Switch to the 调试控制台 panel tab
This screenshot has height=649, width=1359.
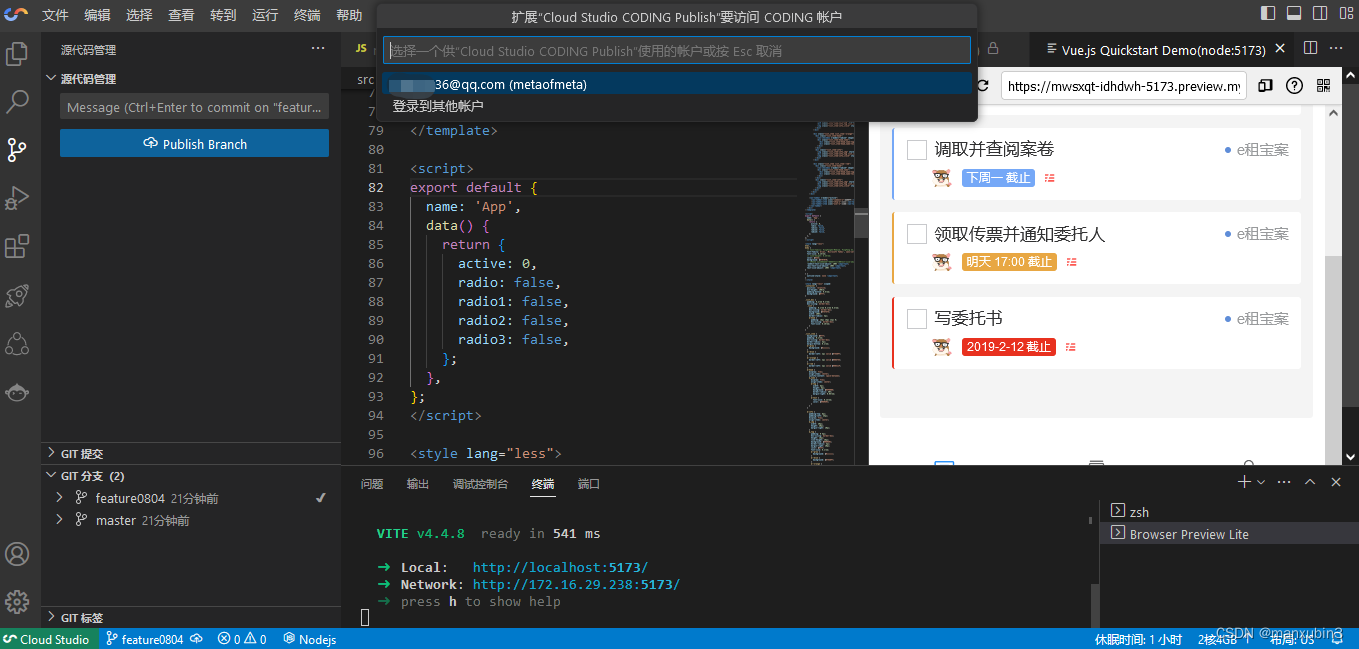[x=480, y=484]
